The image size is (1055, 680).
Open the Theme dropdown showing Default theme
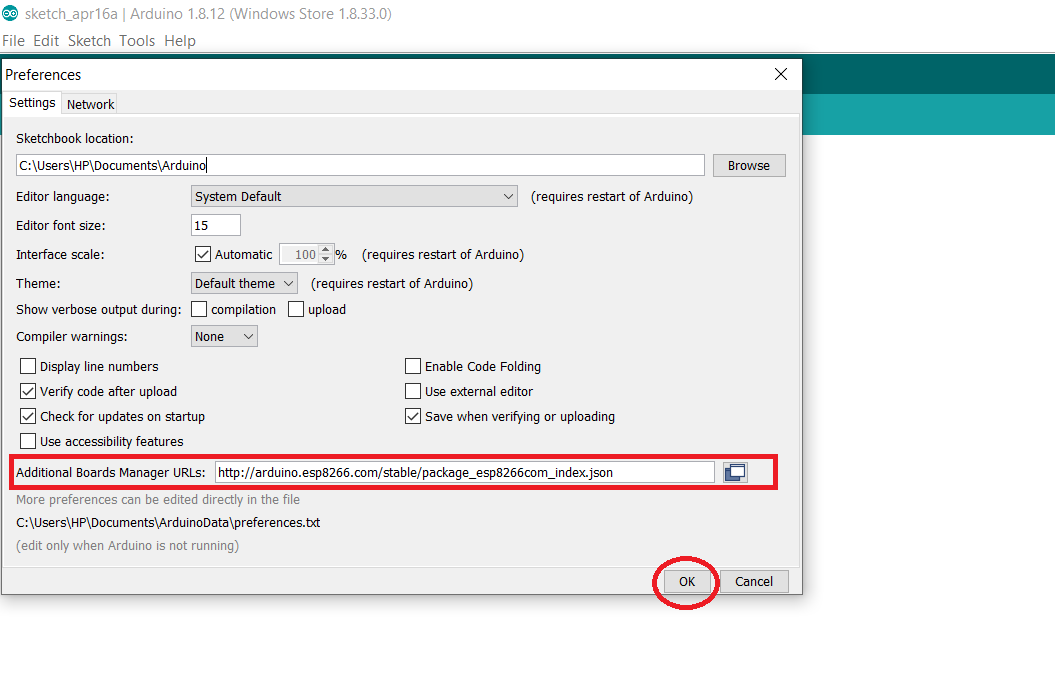244,283
